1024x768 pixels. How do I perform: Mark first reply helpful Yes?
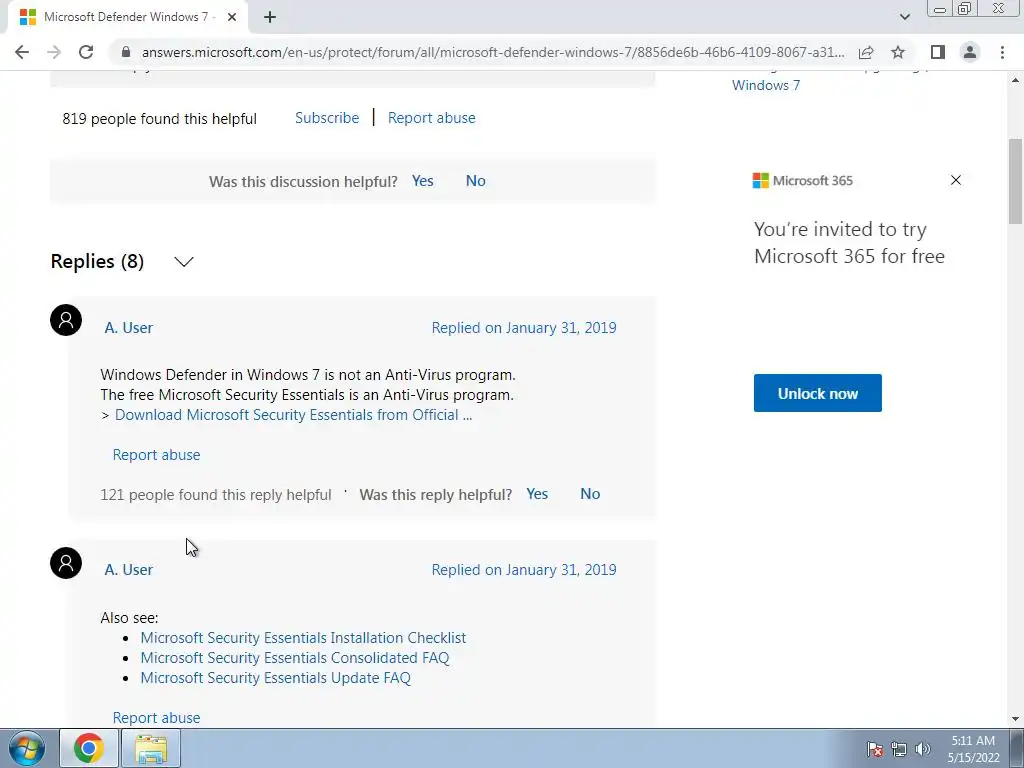click(x=537, y=494)
